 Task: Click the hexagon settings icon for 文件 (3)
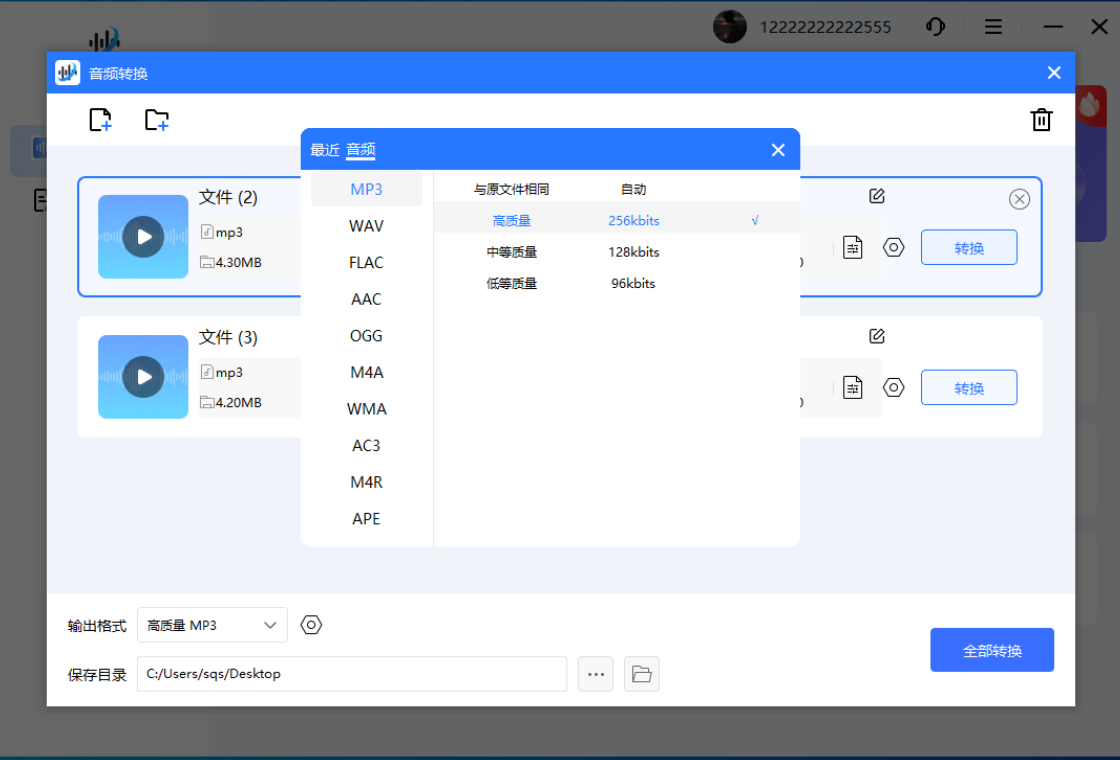click(894, 387)
